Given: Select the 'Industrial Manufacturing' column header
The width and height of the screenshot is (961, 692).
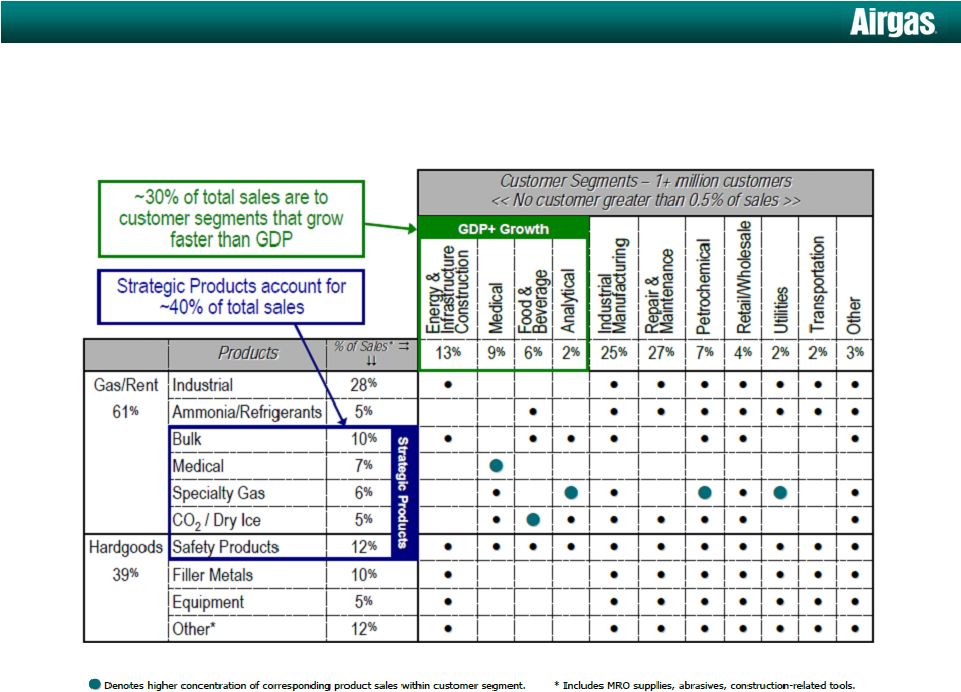Looking at the screenshot, I should coord(613,286).
